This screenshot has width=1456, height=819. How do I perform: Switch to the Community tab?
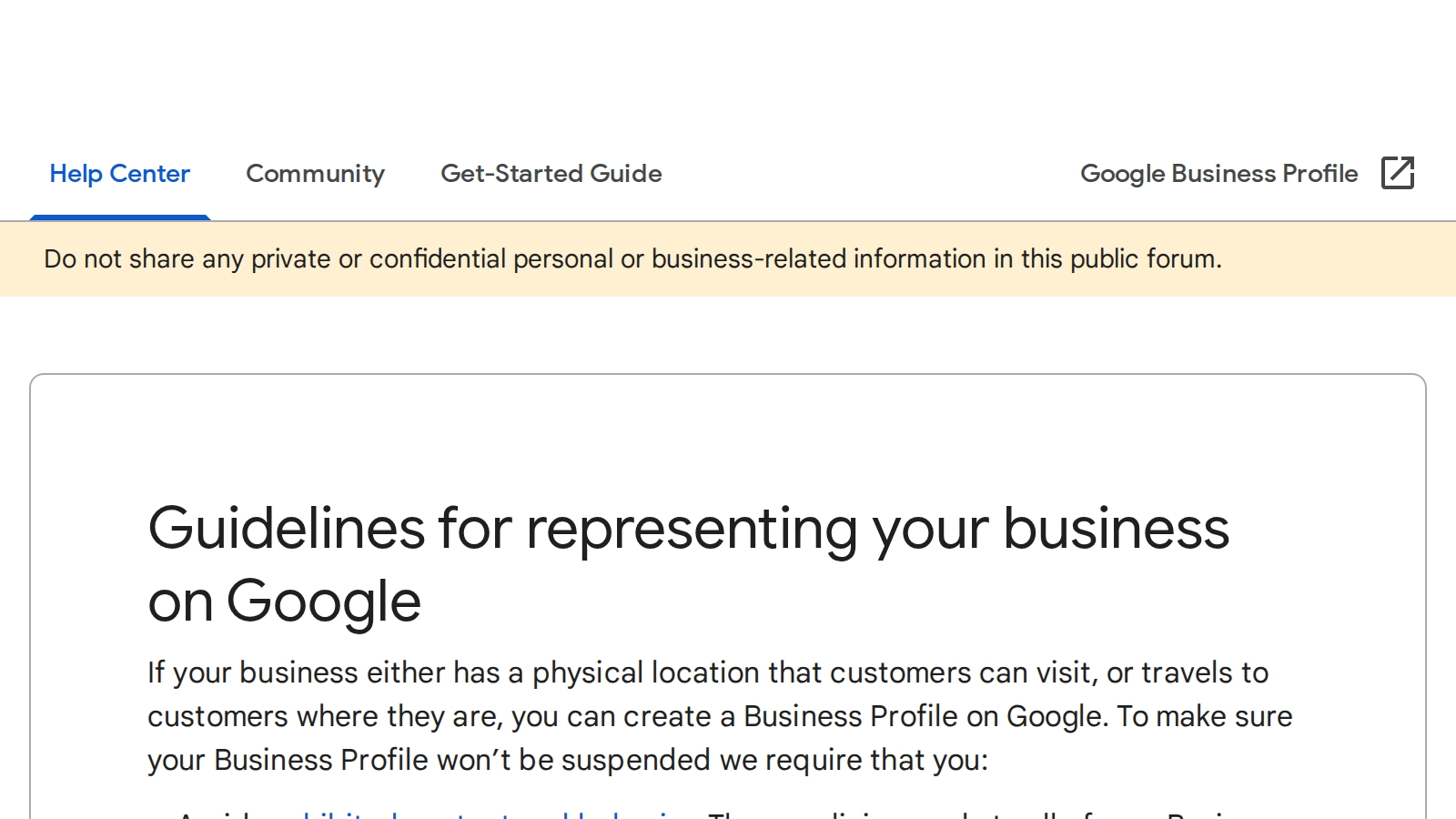point(315,174)
